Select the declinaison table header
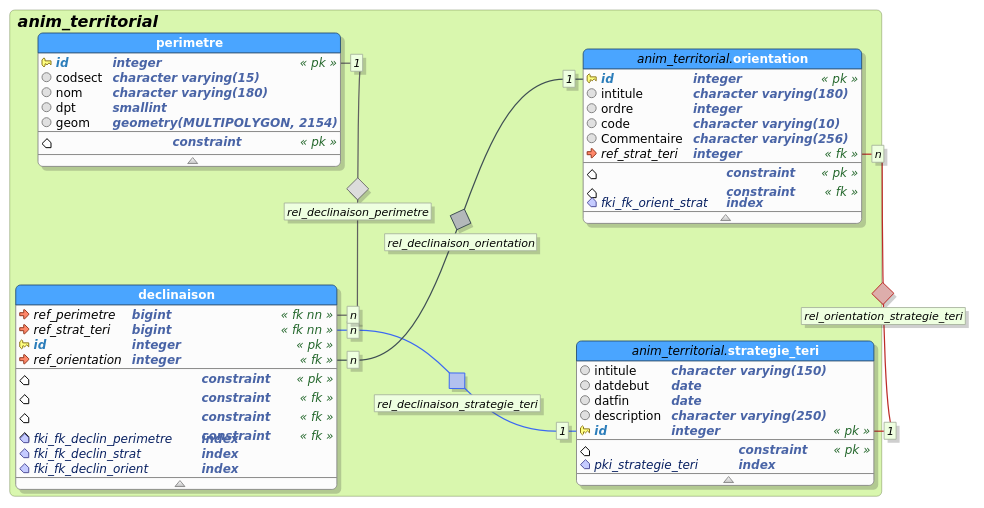 [x=176, y=294]
